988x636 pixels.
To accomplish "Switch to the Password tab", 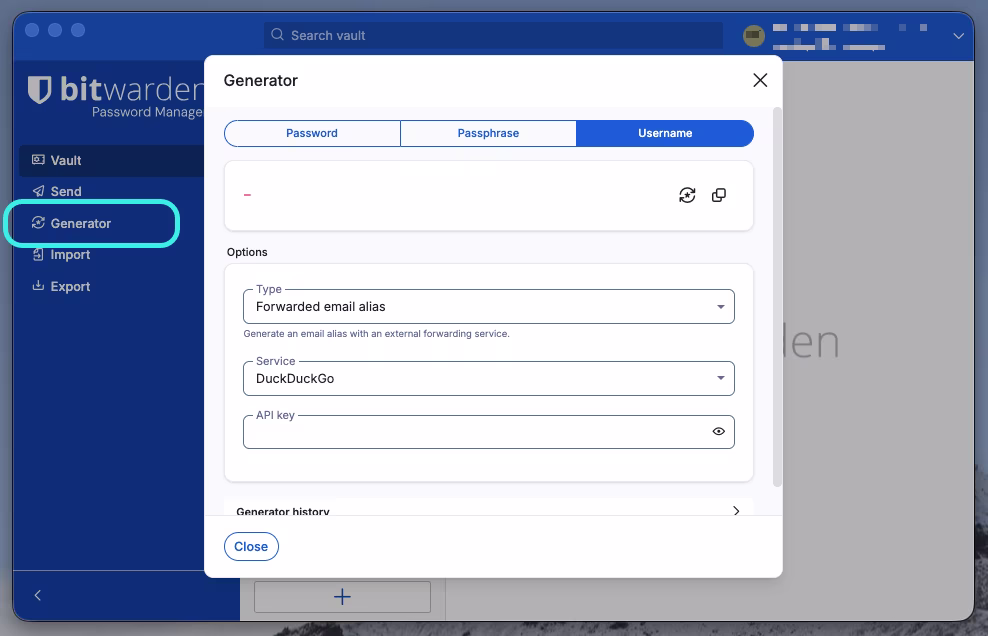I will [x=312, y=133].
